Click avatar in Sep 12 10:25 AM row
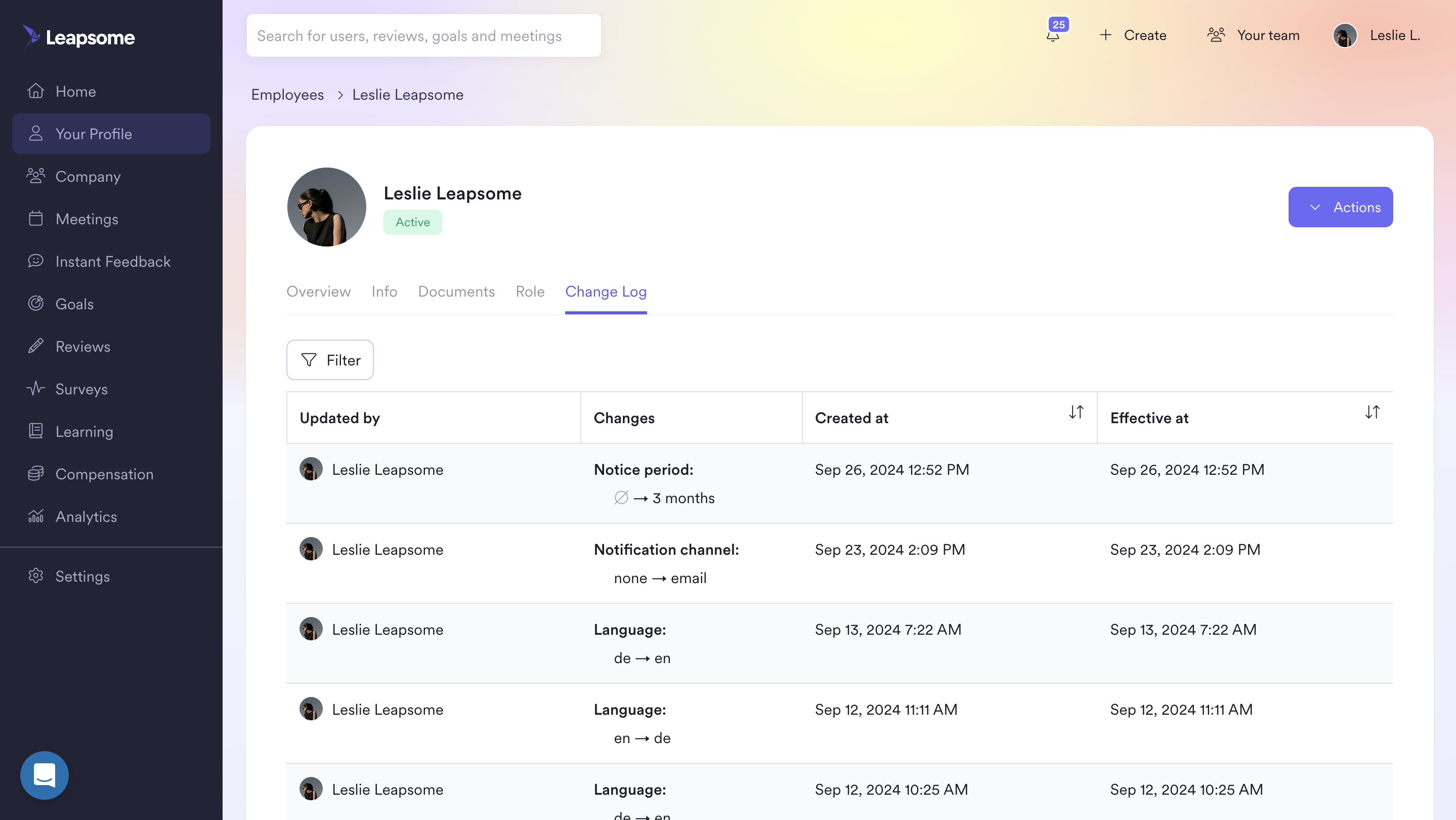This screenshot has height=820, width=1456. click(x=311, y=788)
